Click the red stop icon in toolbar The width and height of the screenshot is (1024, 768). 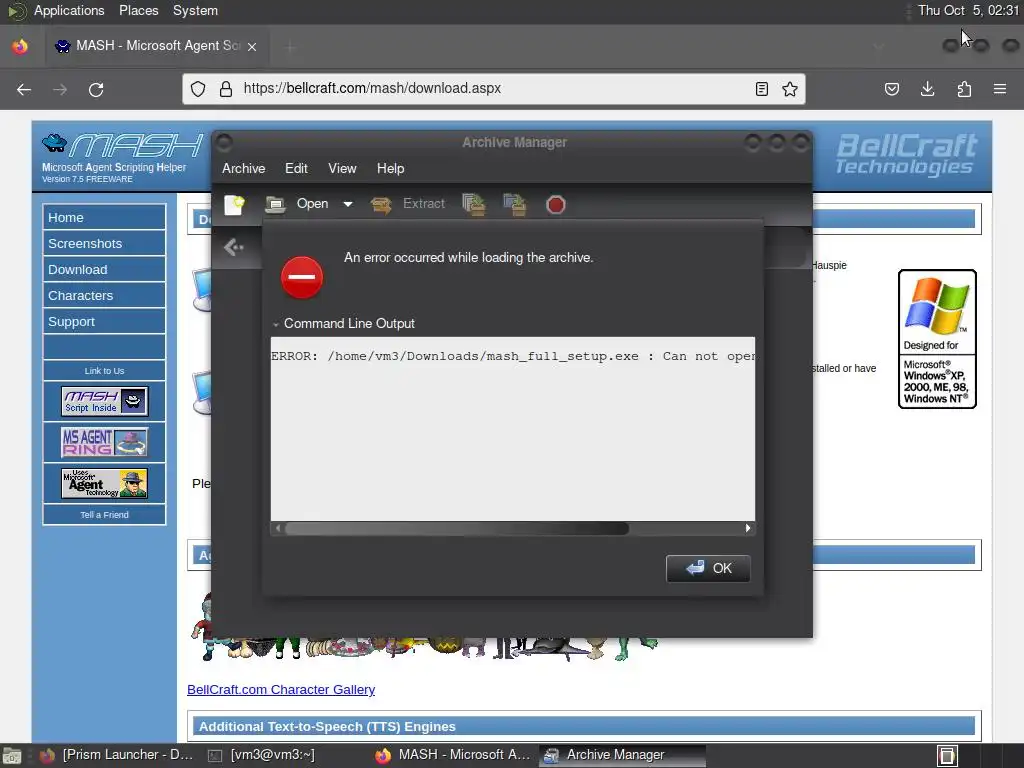(556, 204)
